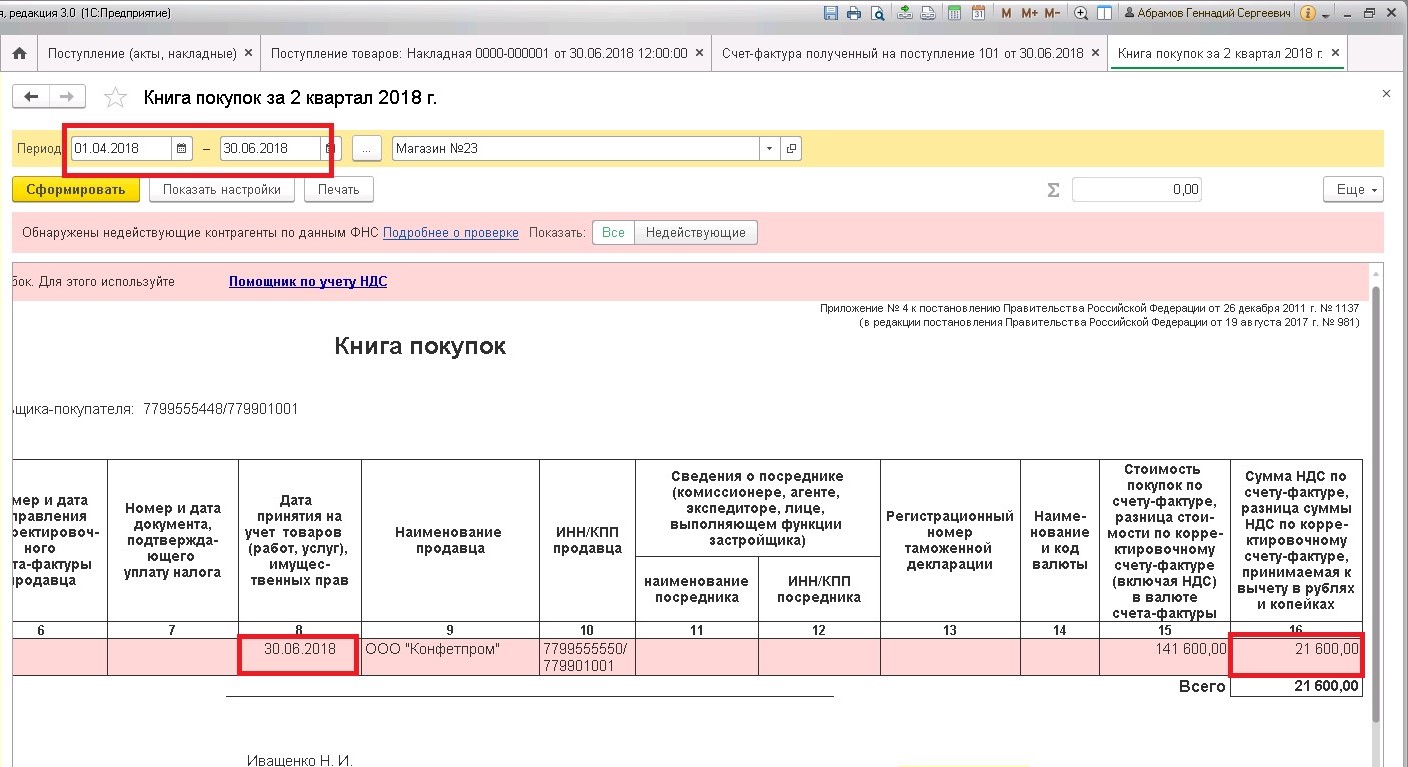This screenshot has width=1408, height=767.
Task: Click the period selection ellipsis button
Action: click(367, 148)
